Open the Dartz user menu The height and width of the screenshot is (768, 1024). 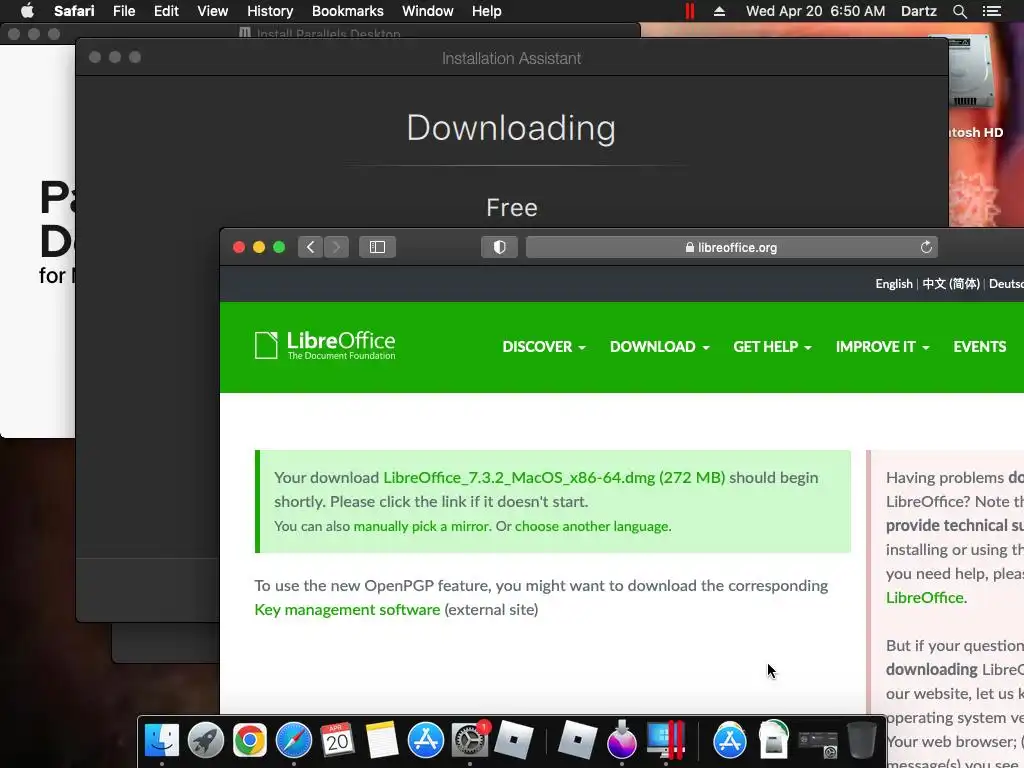(x=918, y=11)
